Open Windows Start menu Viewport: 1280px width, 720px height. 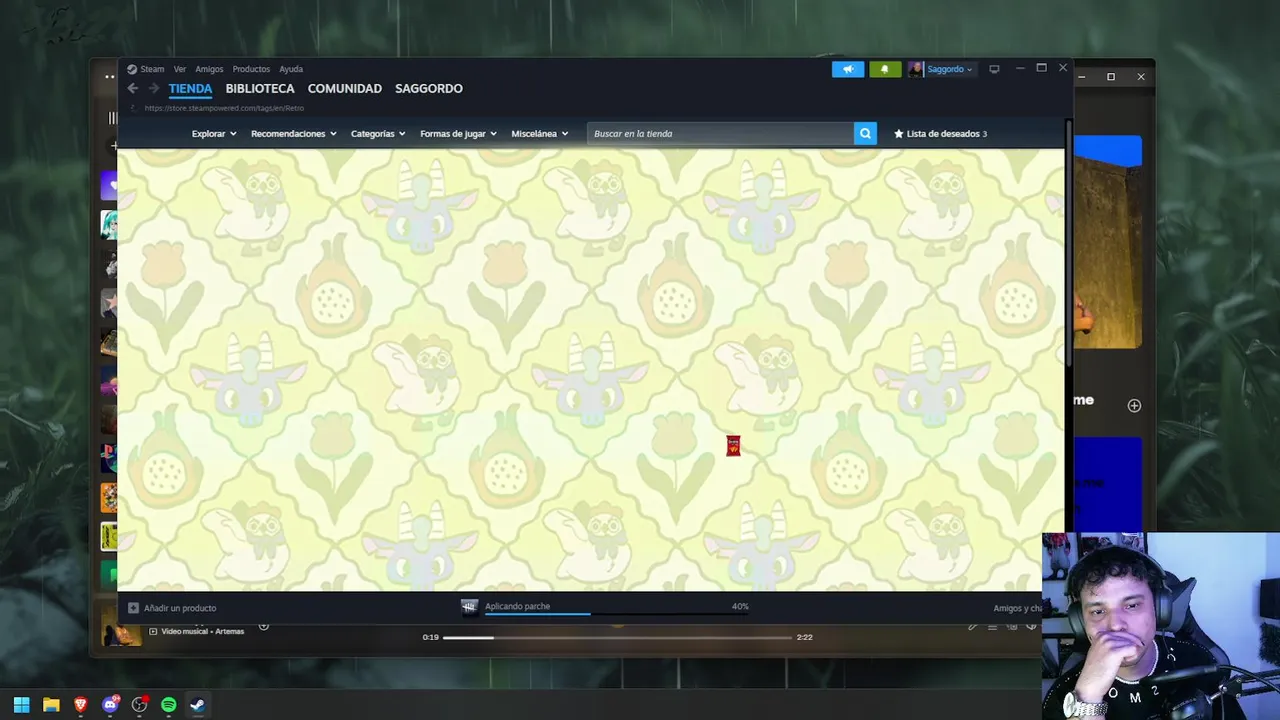[x=21, y=705]
